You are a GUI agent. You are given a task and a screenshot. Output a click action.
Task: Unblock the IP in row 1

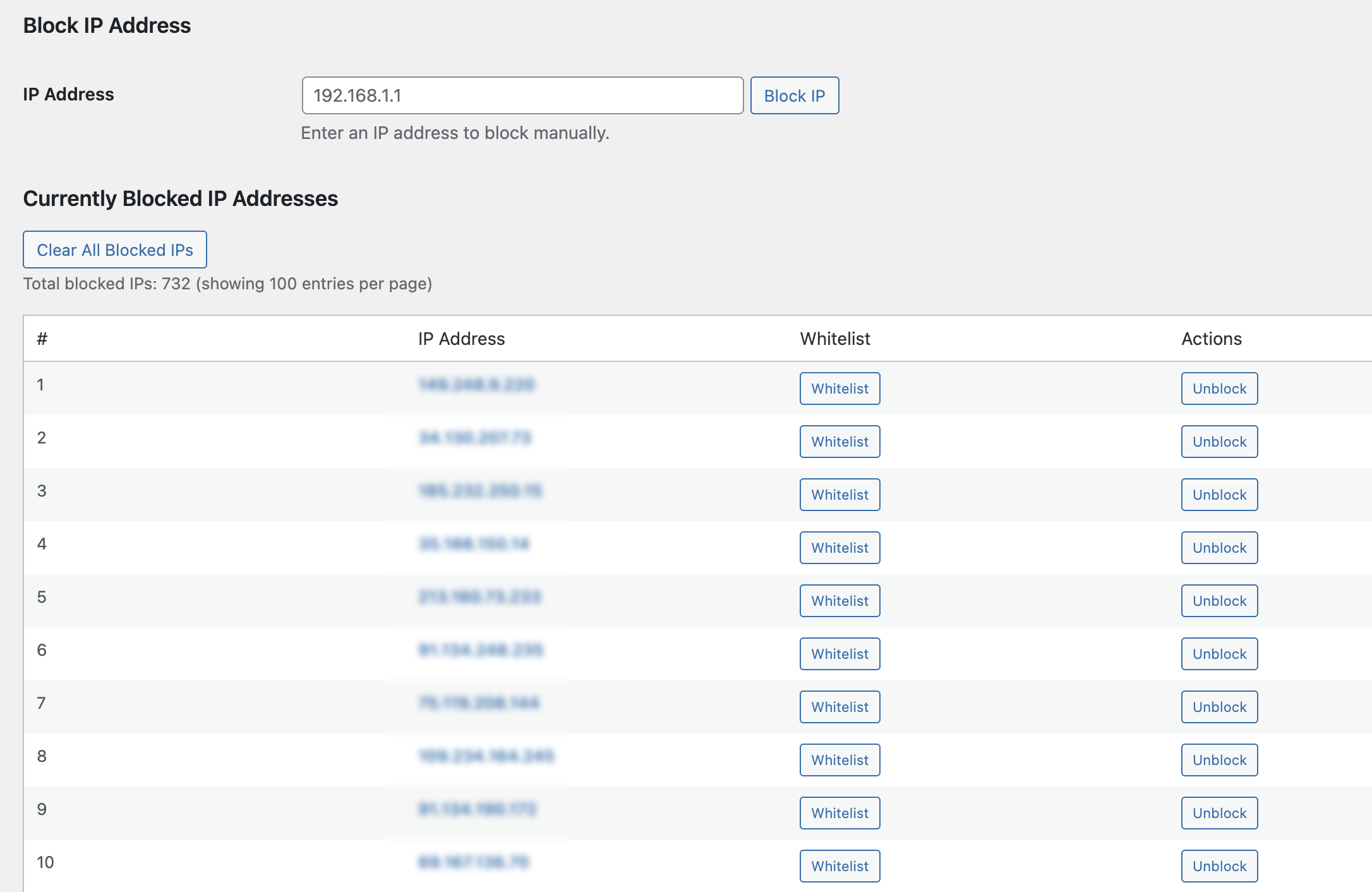click(1219, 389)
